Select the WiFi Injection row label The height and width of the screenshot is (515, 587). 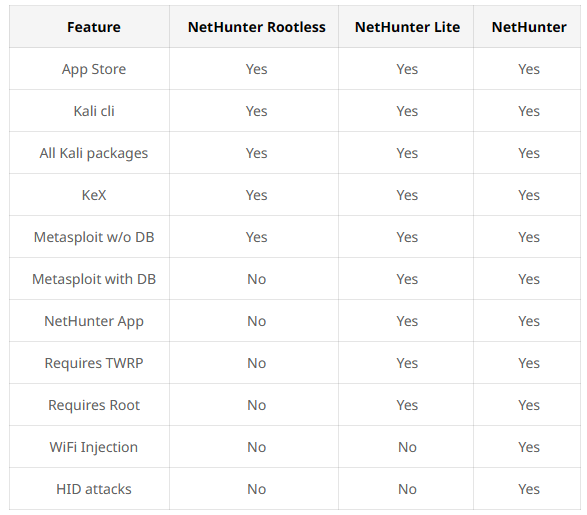point(94,447)
